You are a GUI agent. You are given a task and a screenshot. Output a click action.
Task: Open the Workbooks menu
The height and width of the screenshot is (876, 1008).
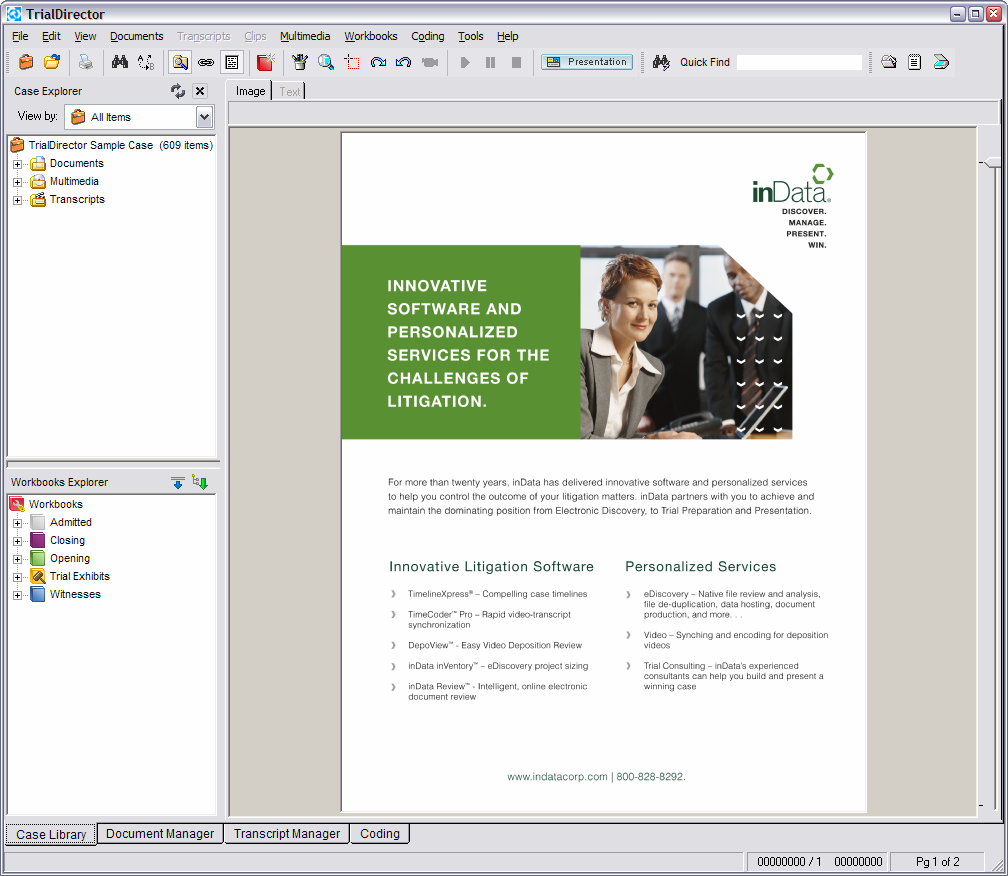click(x=370, y=36)
